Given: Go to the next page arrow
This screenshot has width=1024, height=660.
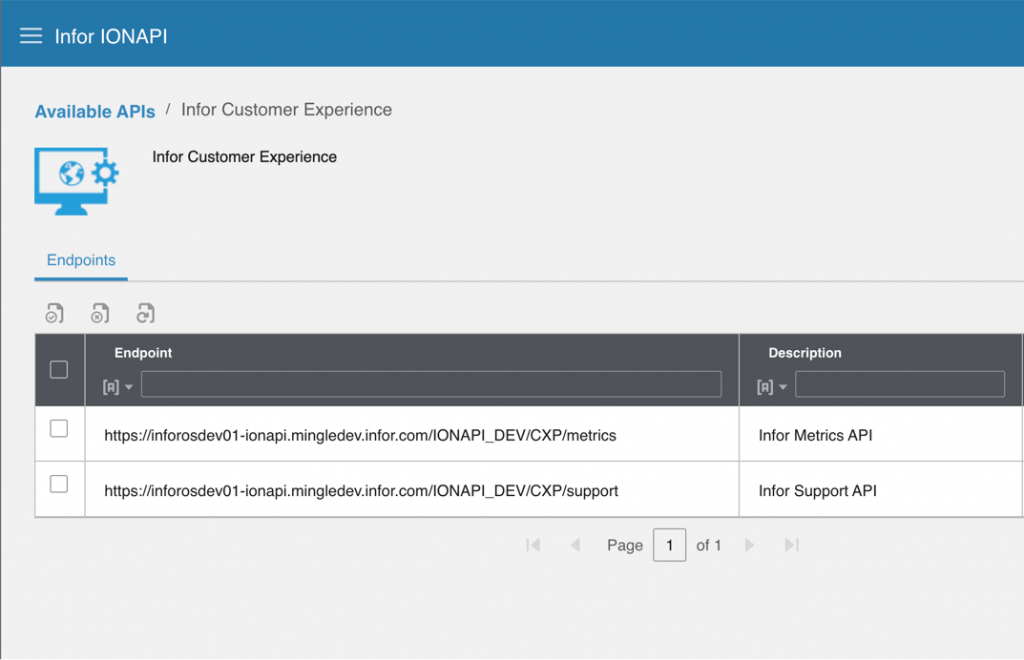Looking at the screenshot, I should point(749,545).
